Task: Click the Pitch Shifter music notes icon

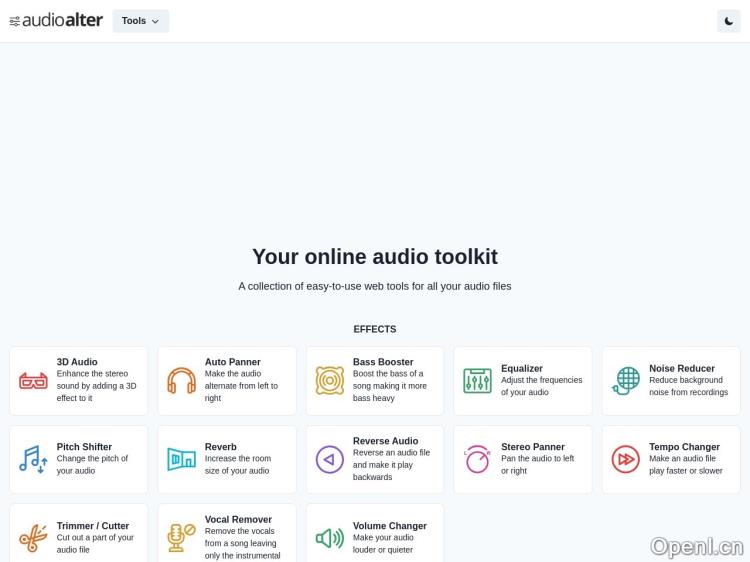Action: [33, 459]
